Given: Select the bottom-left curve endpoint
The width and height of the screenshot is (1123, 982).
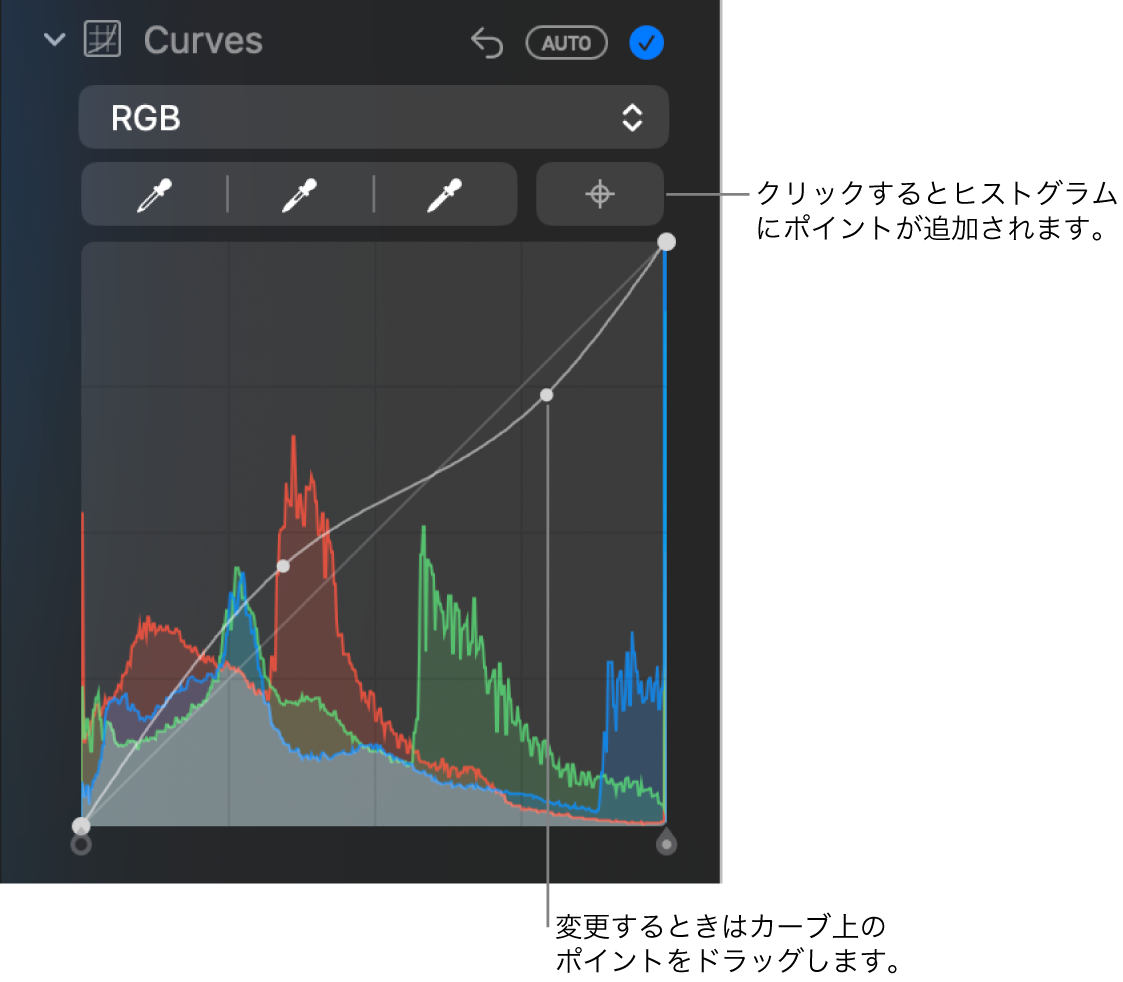Looking at the screenshot, I should 81,826.
